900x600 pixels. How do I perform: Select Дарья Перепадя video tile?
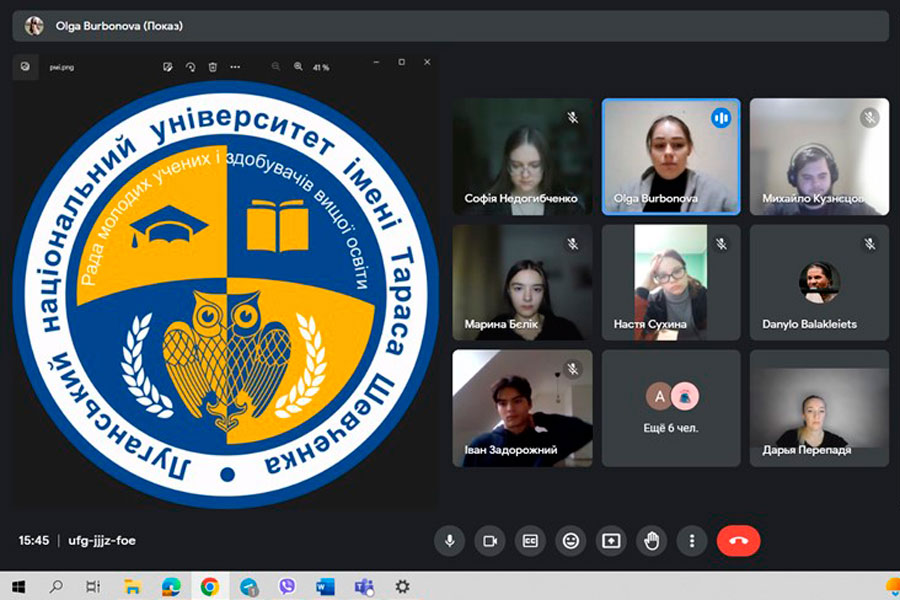[x=819, y=408]
